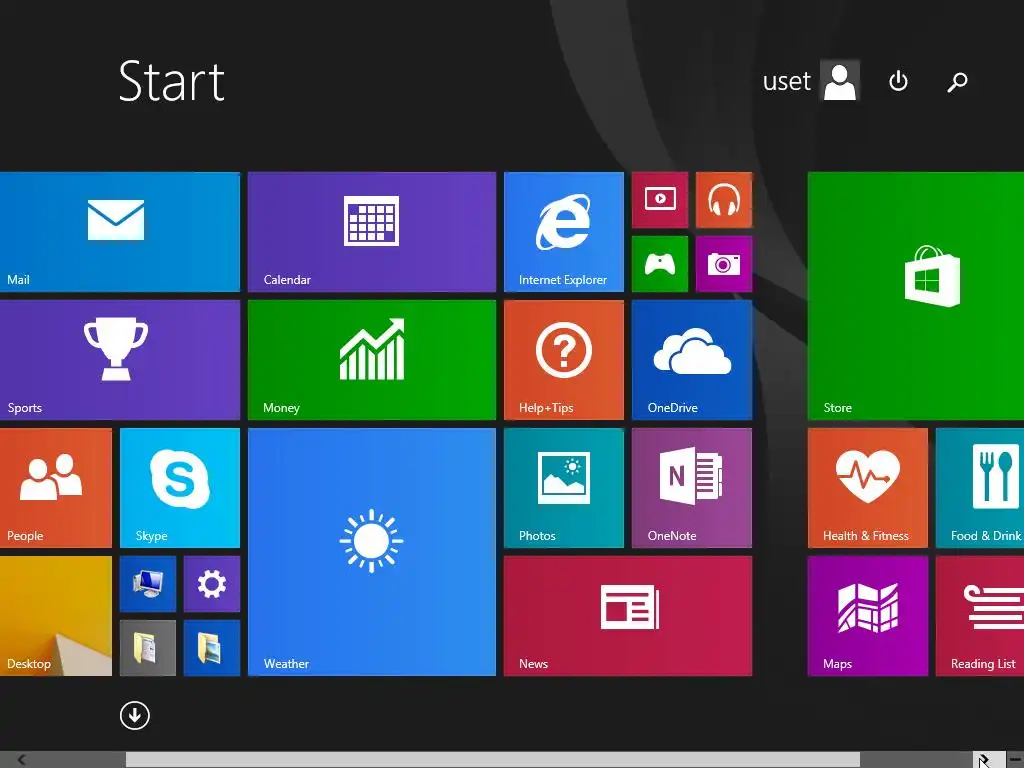Launch Internet Explorer tile

pyautogui.click(x=564, y=232)
